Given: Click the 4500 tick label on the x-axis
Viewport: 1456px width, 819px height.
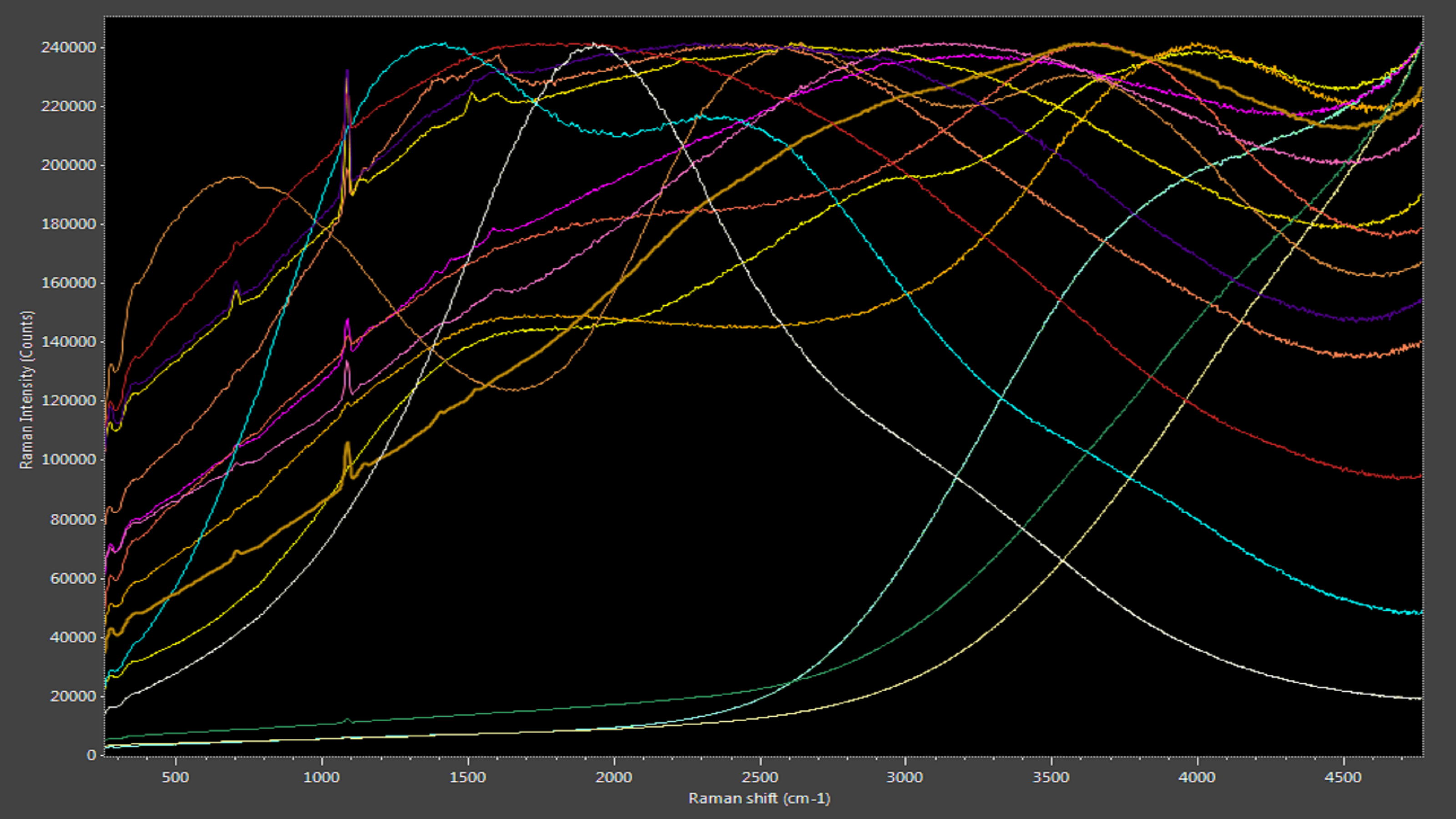Looking at the screenshot, I should tap(1343, 777).
